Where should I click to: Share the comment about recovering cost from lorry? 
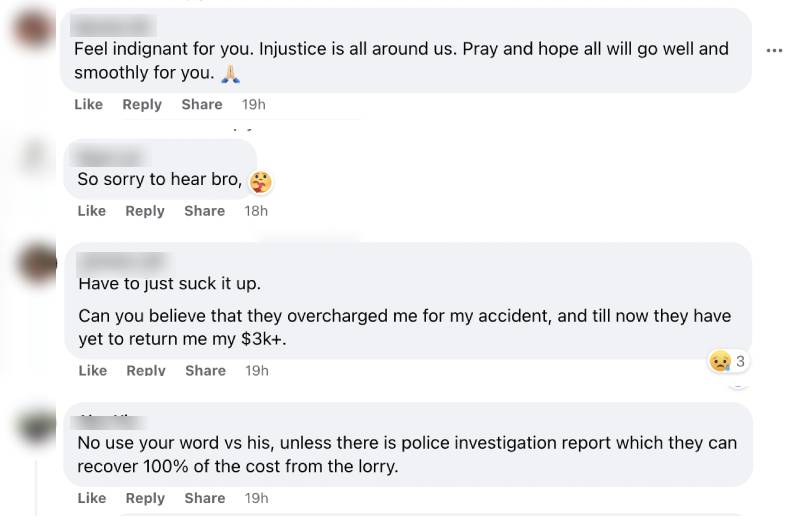click(204, 498)
